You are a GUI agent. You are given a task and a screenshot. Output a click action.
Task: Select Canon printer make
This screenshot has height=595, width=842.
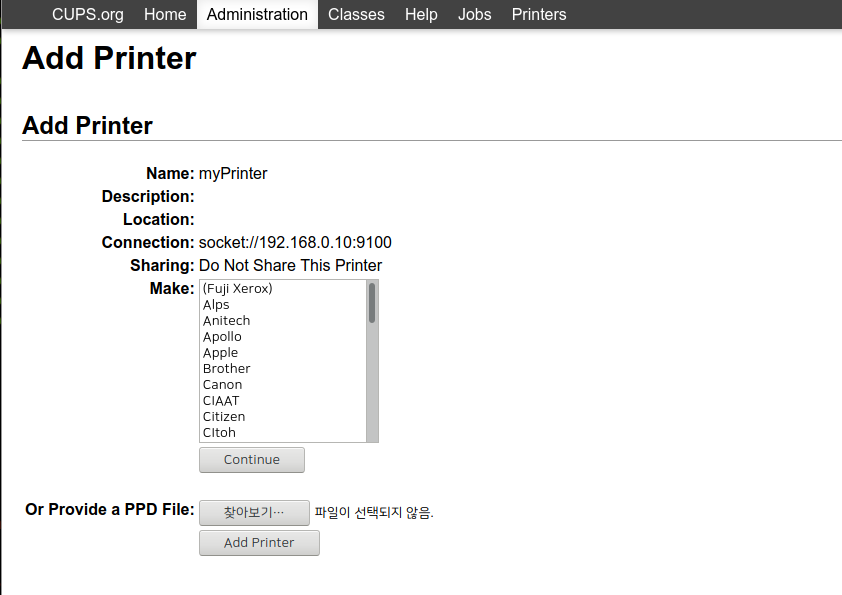coord(222,385)
